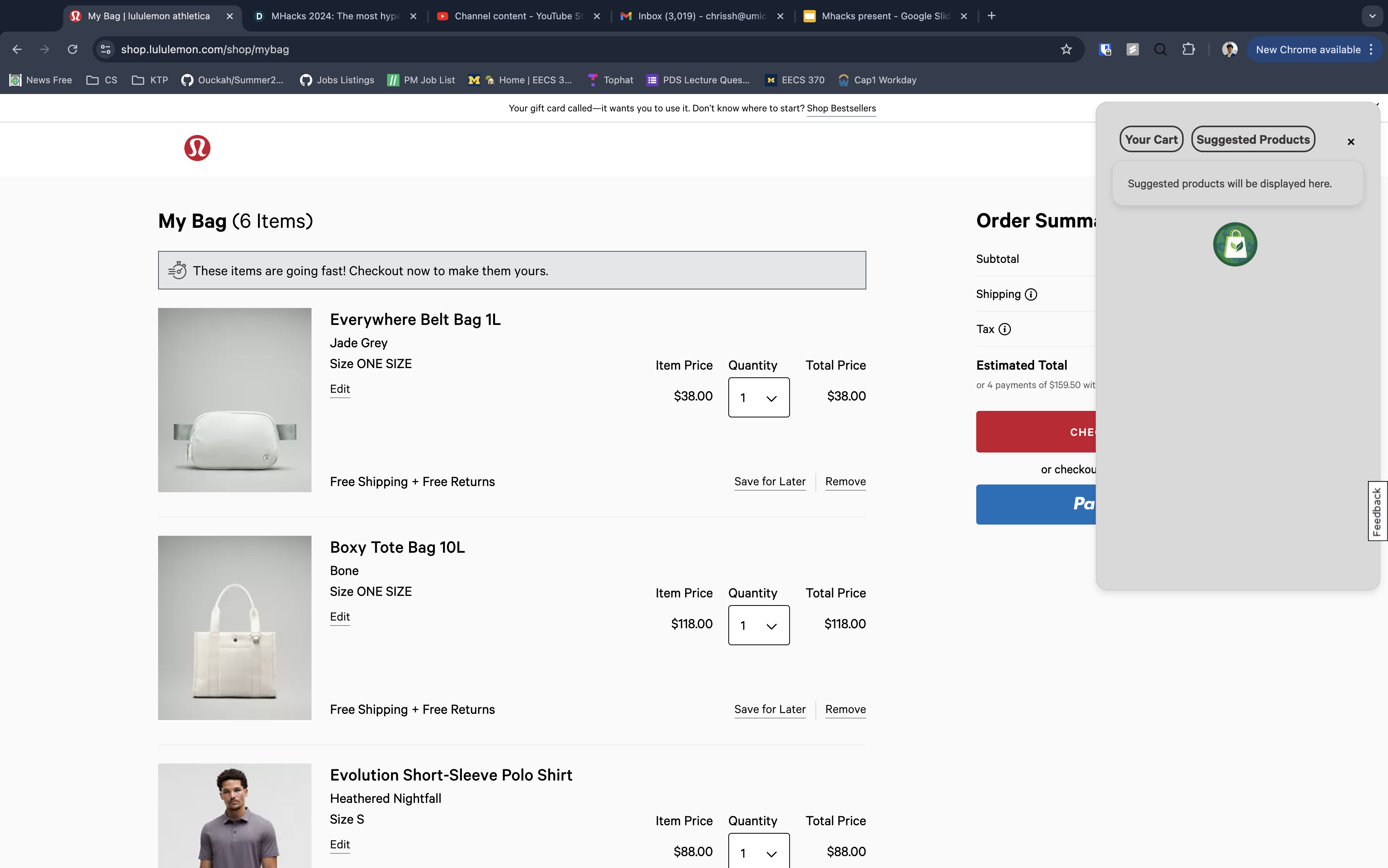Click the lululemon logo in header

point(197,148)
